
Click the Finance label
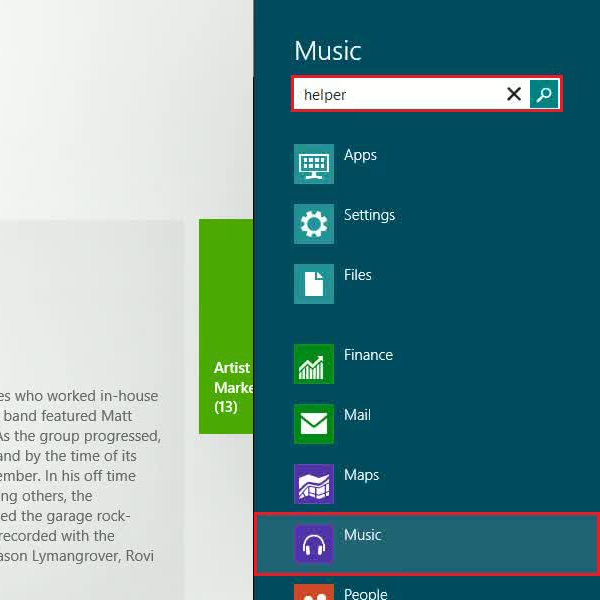[368, 355]
